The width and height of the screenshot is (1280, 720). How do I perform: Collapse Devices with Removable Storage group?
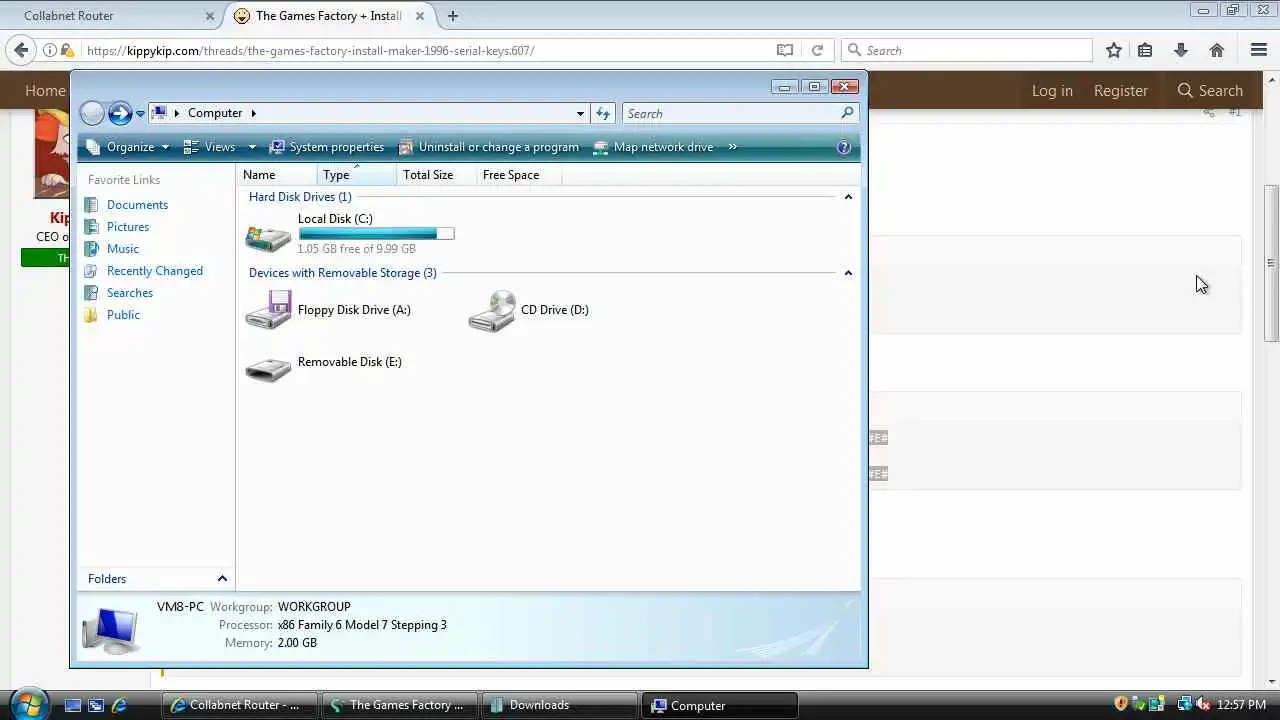[x=848, y=273]
